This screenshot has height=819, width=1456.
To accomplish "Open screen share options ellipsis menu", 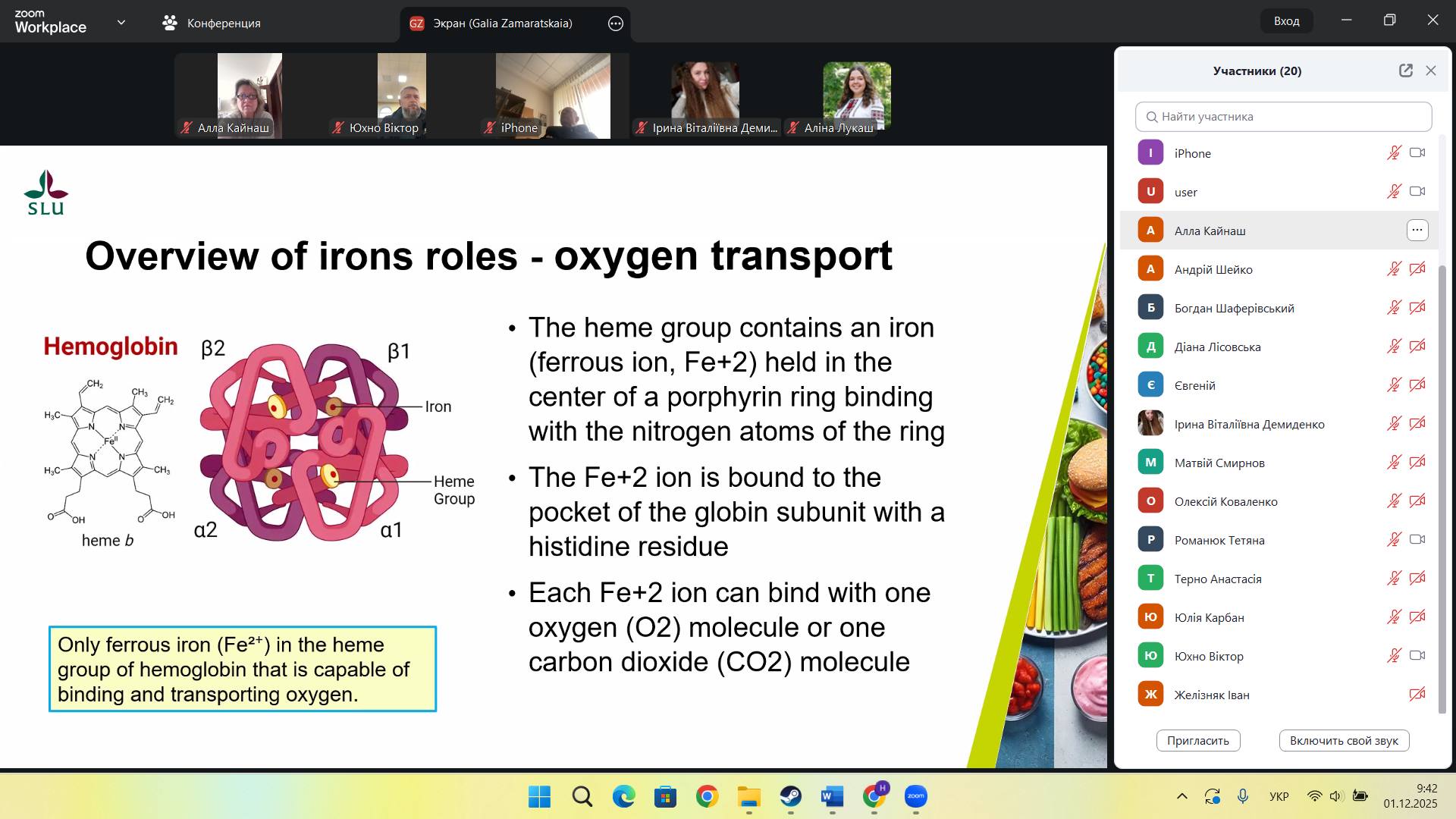I will pos(616,24).
